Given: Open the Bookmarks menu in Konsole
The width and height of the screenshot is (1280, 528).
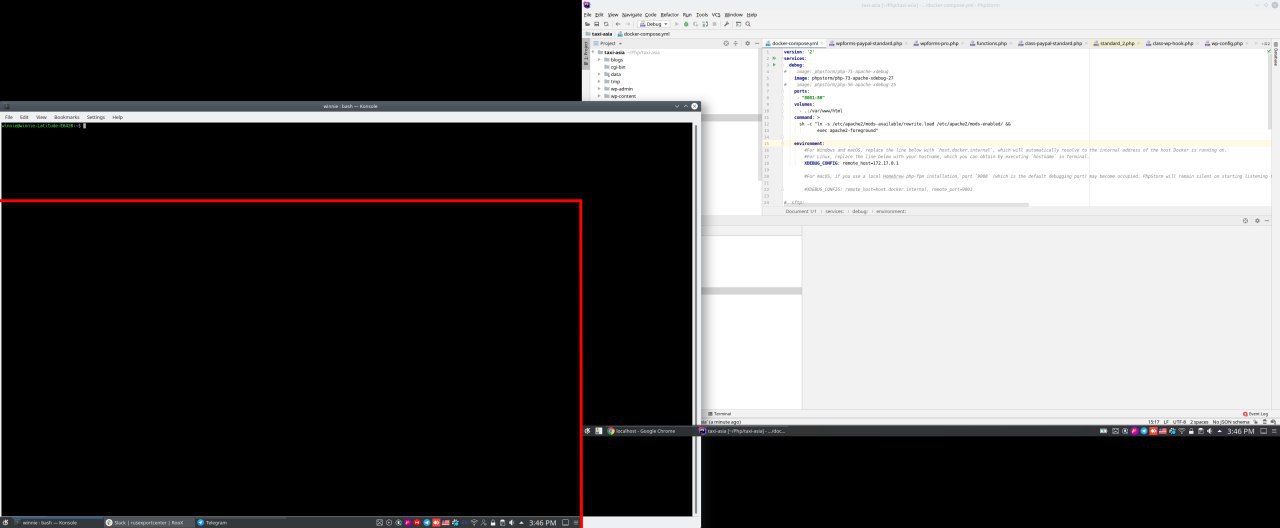Looking at the screenshot, I should (66, 117).
